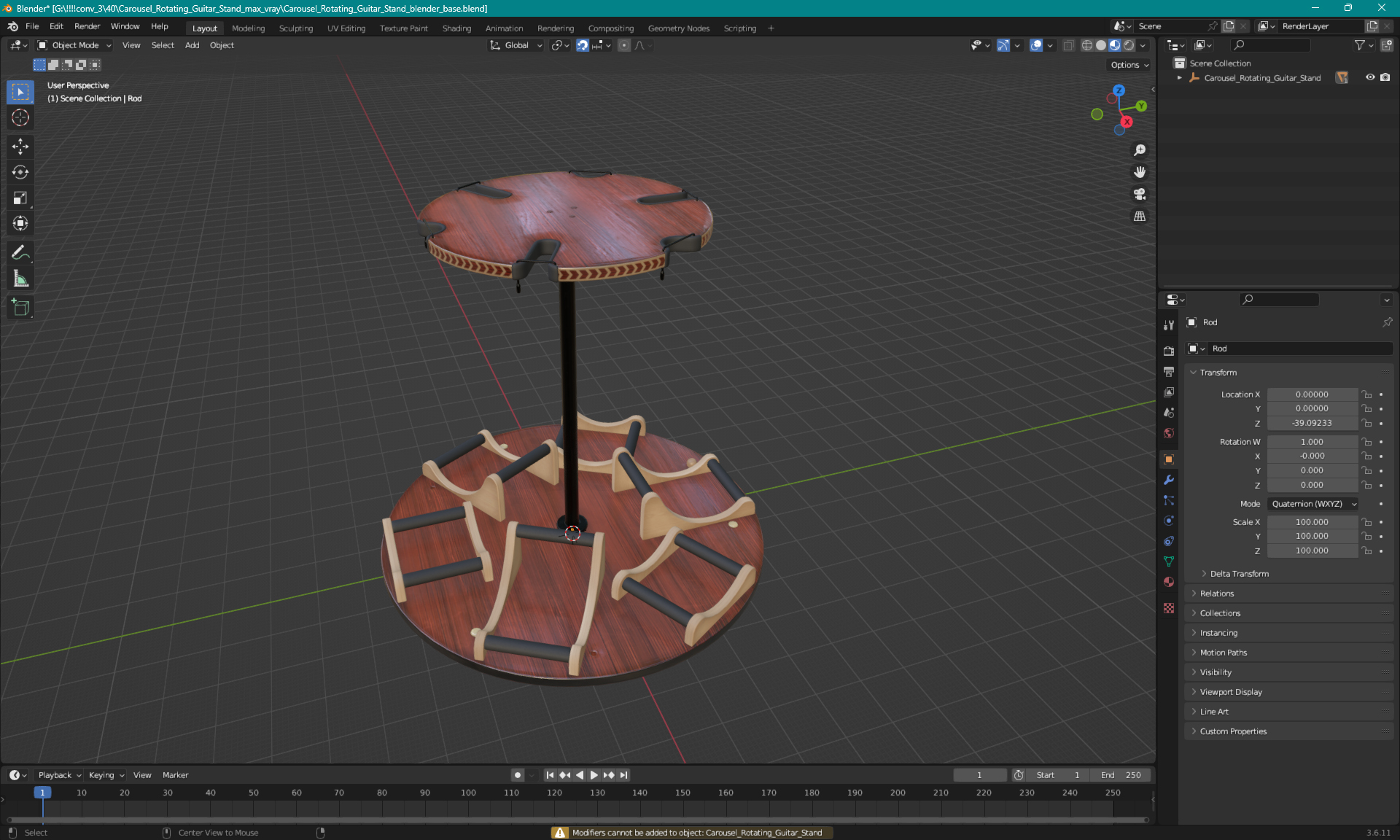Open the File menu

click(32, 26)
